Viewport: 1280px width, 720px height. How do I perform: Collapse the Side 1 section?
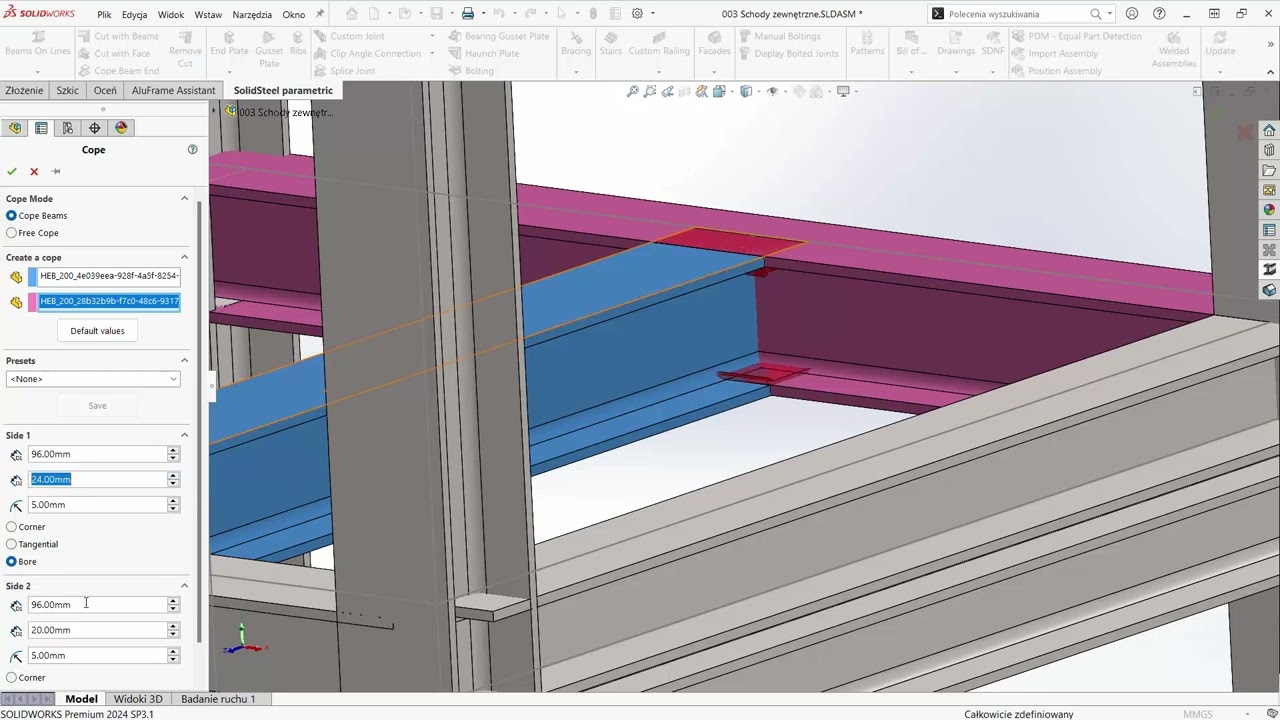click(184, 435)
